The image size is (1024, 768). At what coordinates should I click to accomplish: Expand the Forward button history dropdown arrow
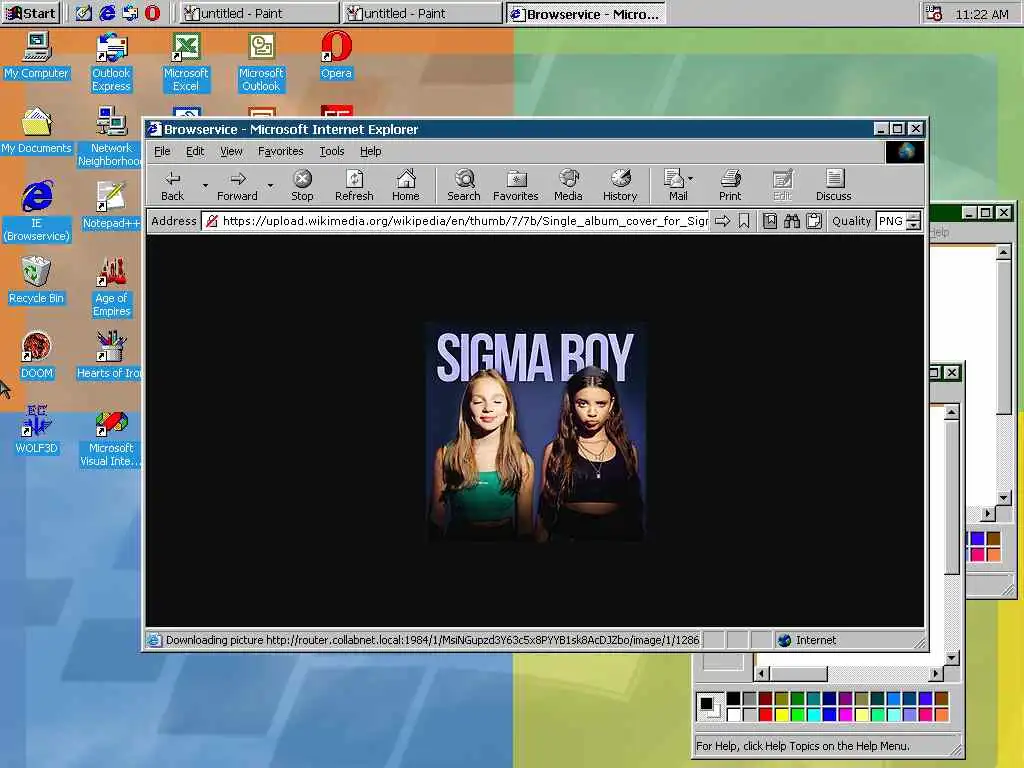[x=270, y=185]
